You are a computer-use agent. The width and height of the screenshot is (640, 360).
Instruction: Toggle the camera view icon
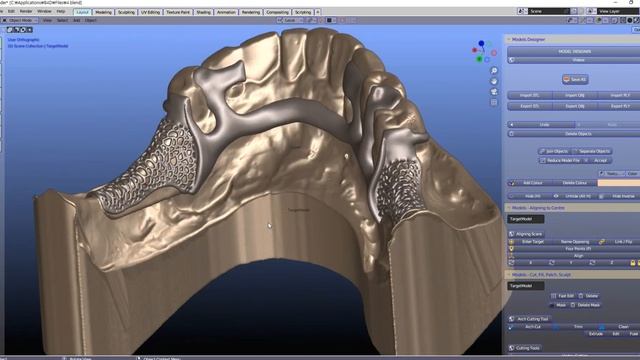pyautogui.click(x=494, y=92)
